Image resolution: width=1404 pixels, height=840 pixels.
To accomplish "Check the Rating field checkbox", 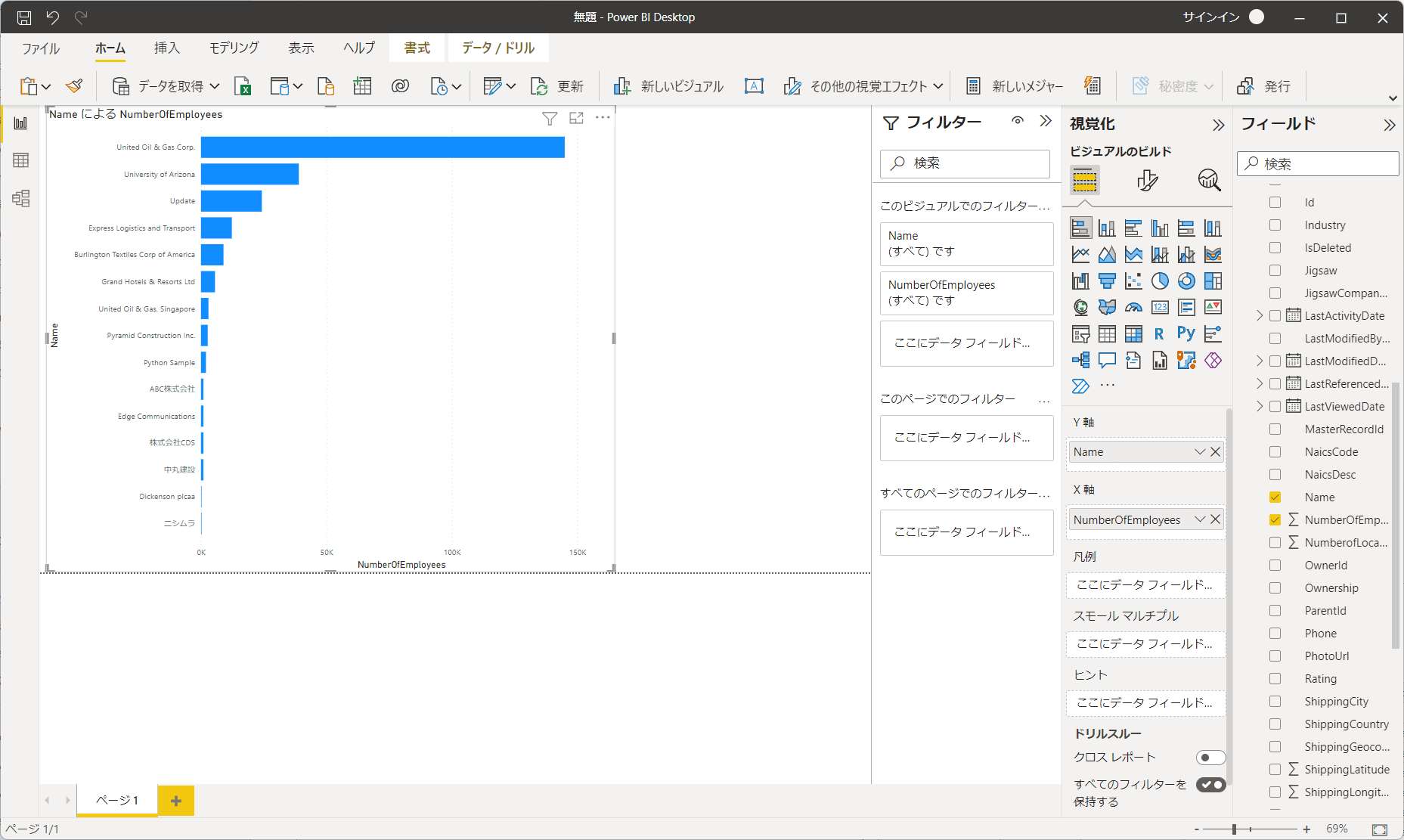I will tap(1275, 679).
